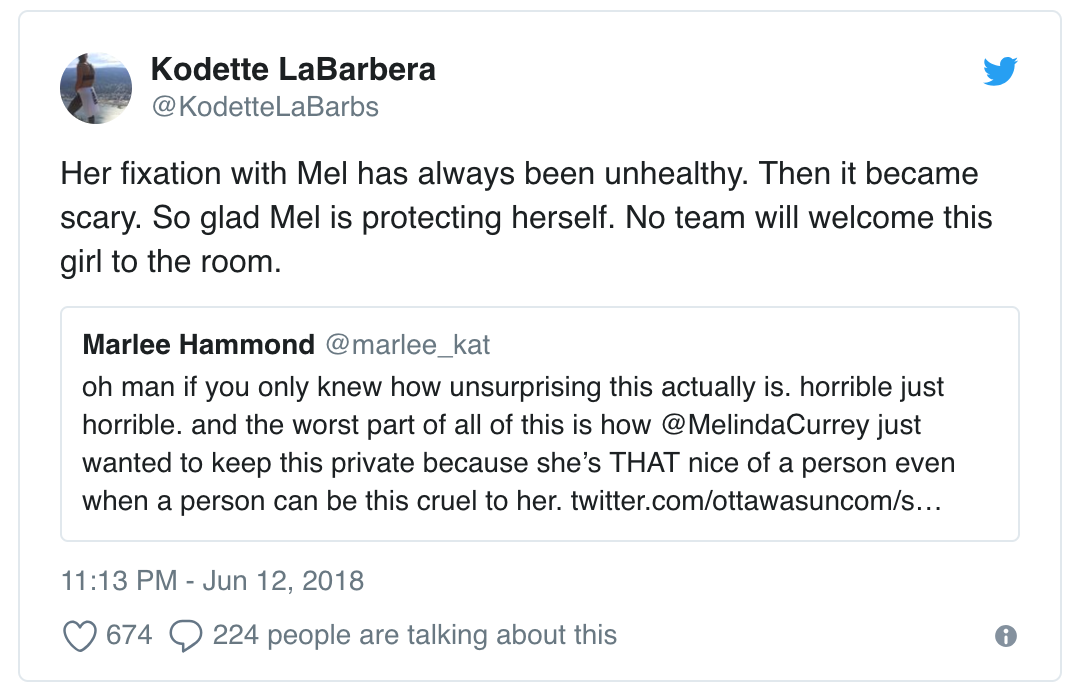Click 'wanted to keep this private' text
The image size is (1076, 696).
point(250,463)
